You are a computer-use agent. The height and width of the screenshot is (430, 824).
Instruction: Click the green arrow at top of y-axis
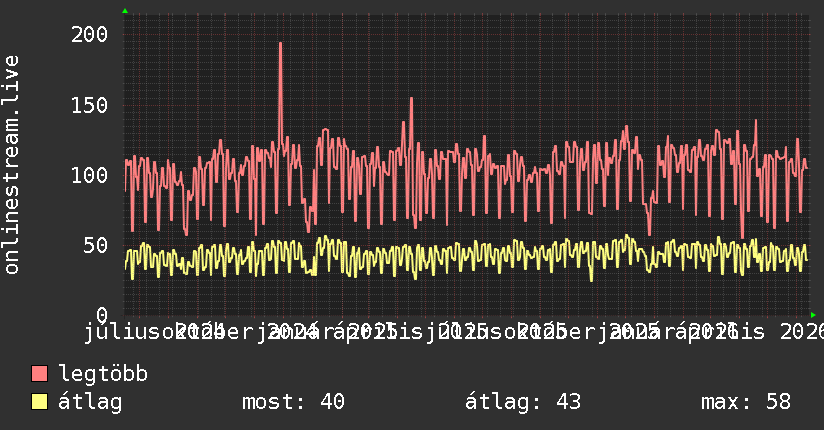[x=125, y=11]
